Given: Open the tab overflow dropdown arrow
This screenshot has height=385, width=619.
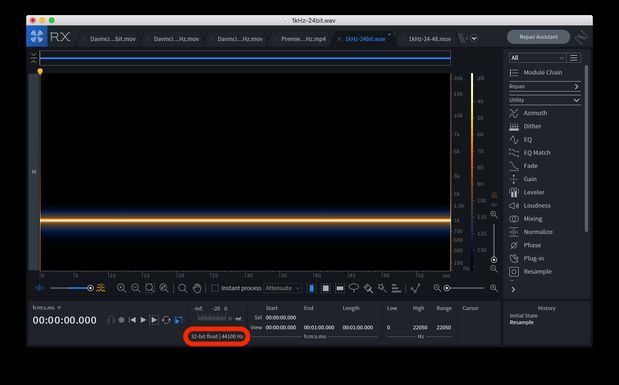Looking at the screenshot, I should pyautogui.click(x=474, y=38).
